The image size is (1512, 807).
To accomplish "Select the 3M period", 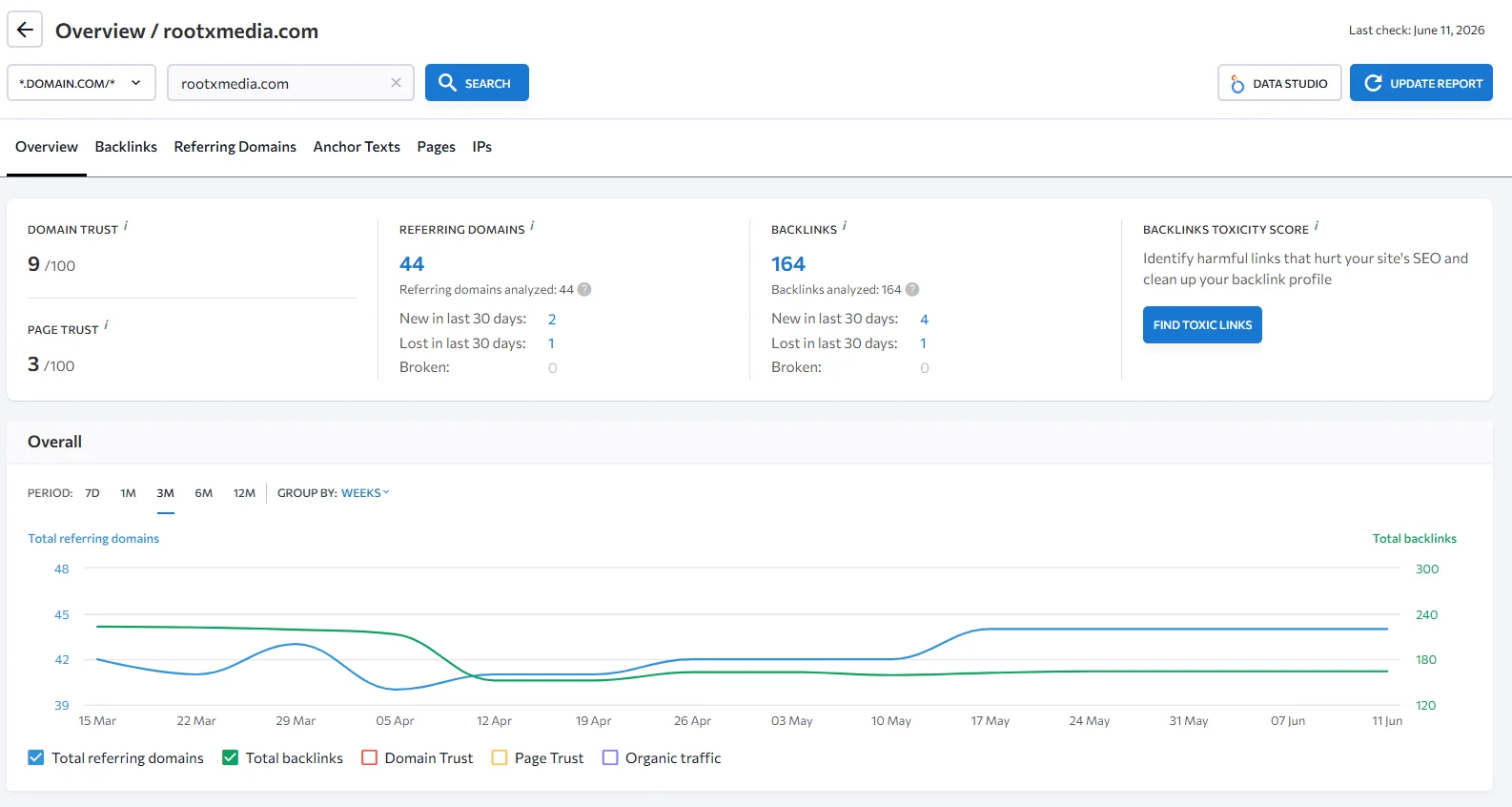I will coord(165,493).
